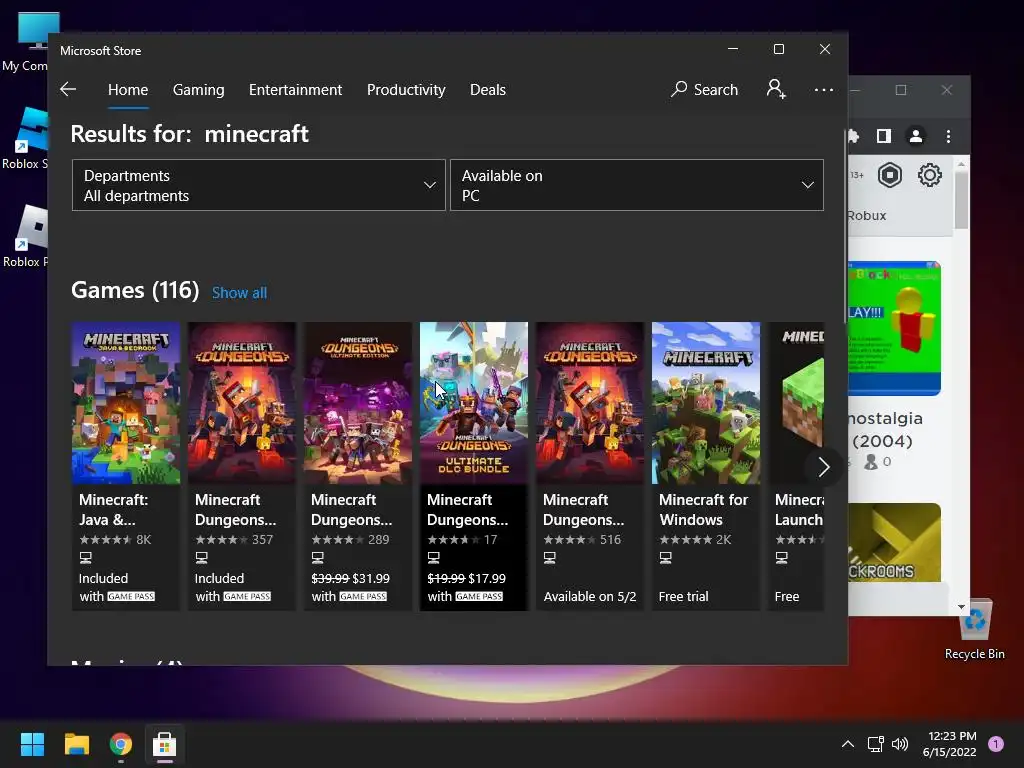1024x768 pixels.
Task: Click the Backrooms game thumbnail in browser
Action: click(894, 542)
